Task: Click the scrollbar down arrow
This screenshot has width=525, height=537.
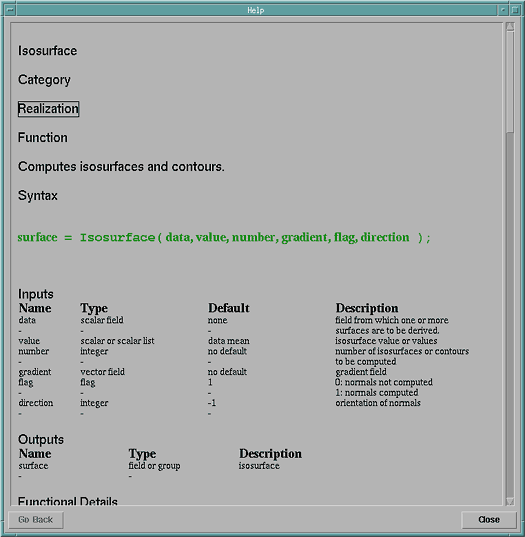Action: click(510, 501)
